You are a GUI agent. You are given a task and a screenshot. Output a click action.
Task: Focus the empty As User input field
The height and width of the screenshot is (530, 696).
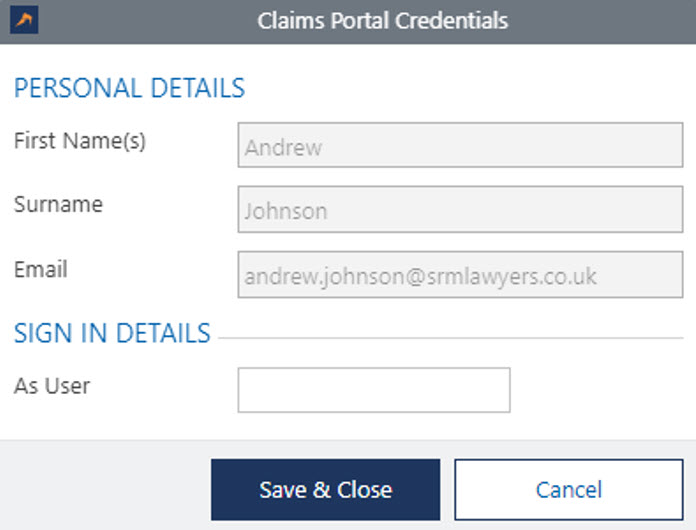pyautogui.click(x=374, y=390)
